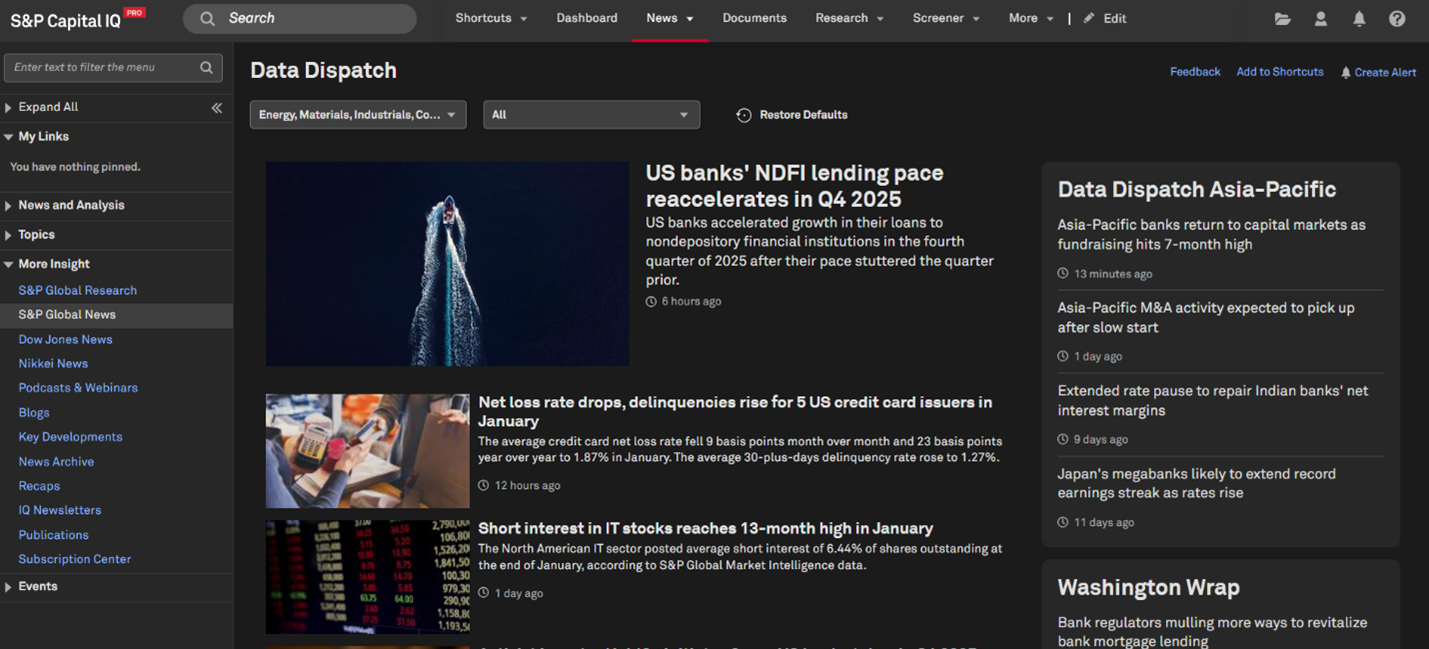Open the News dropdown menu
This screenshot has width=1429, height=649.
[x=670, y=18]
